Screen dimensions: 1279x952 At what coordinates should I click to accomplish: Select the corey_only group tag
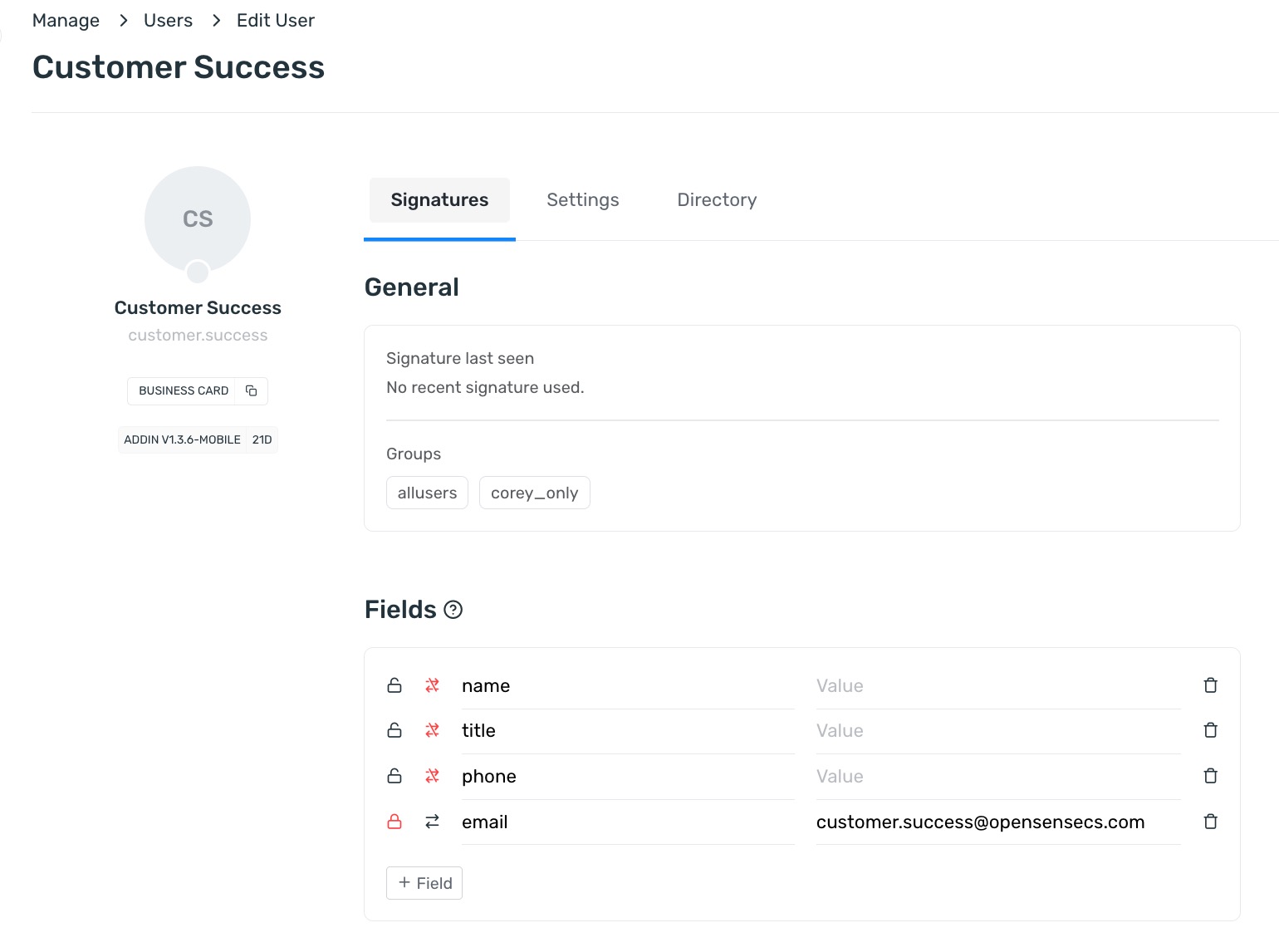tap(535, 493)
